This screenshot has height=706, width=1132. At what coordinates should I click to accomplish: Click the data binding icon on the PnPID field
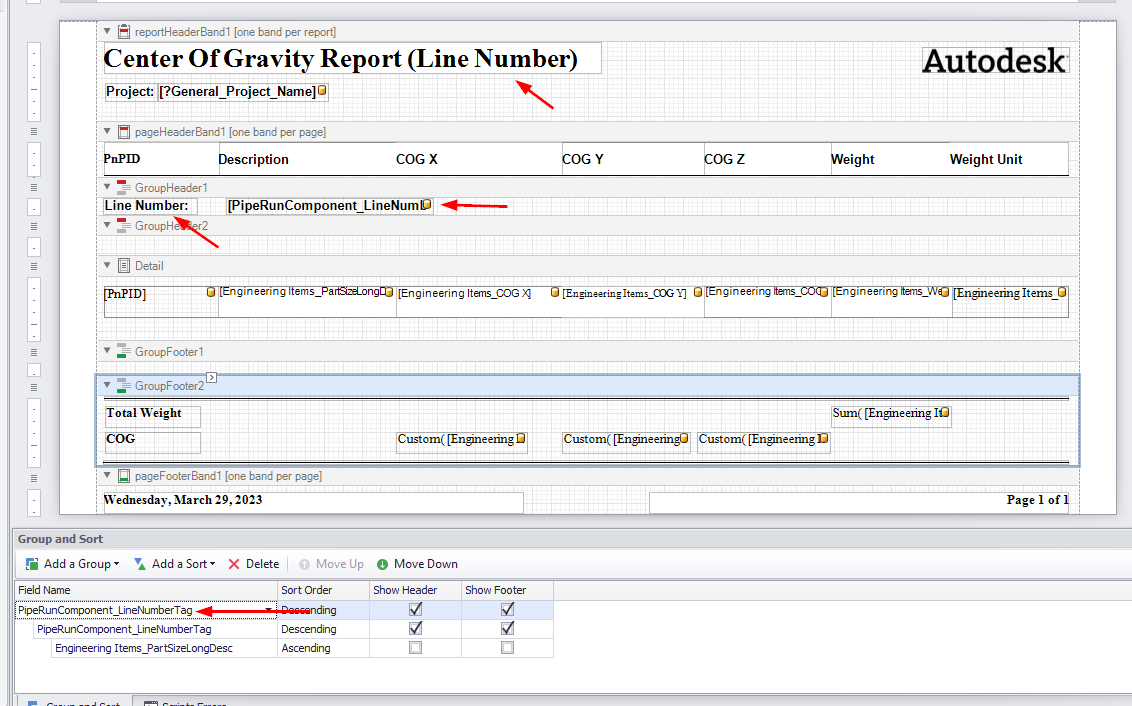[210, 291]
